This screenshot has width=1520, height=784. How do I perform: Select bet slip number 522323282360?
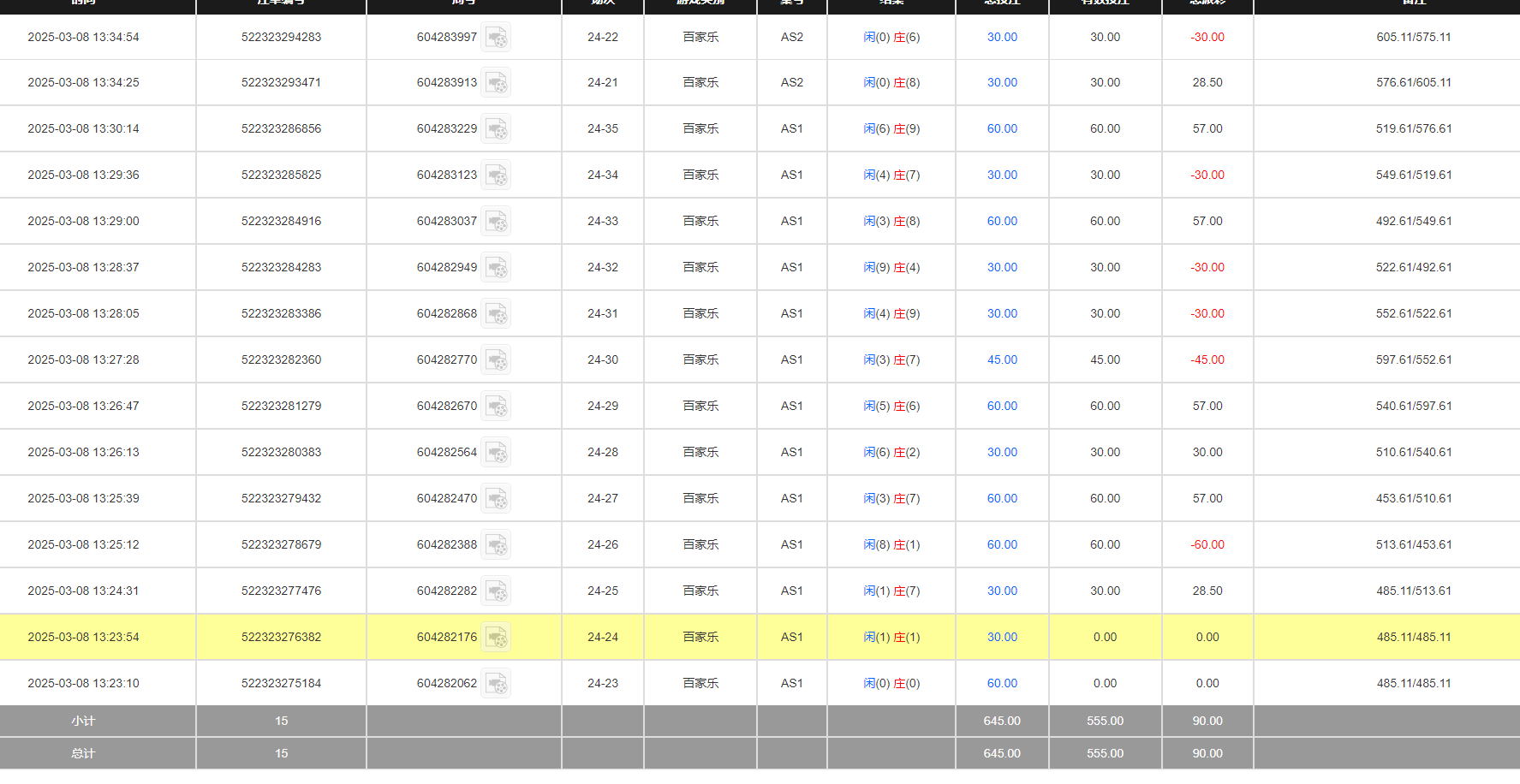(281, 360)
